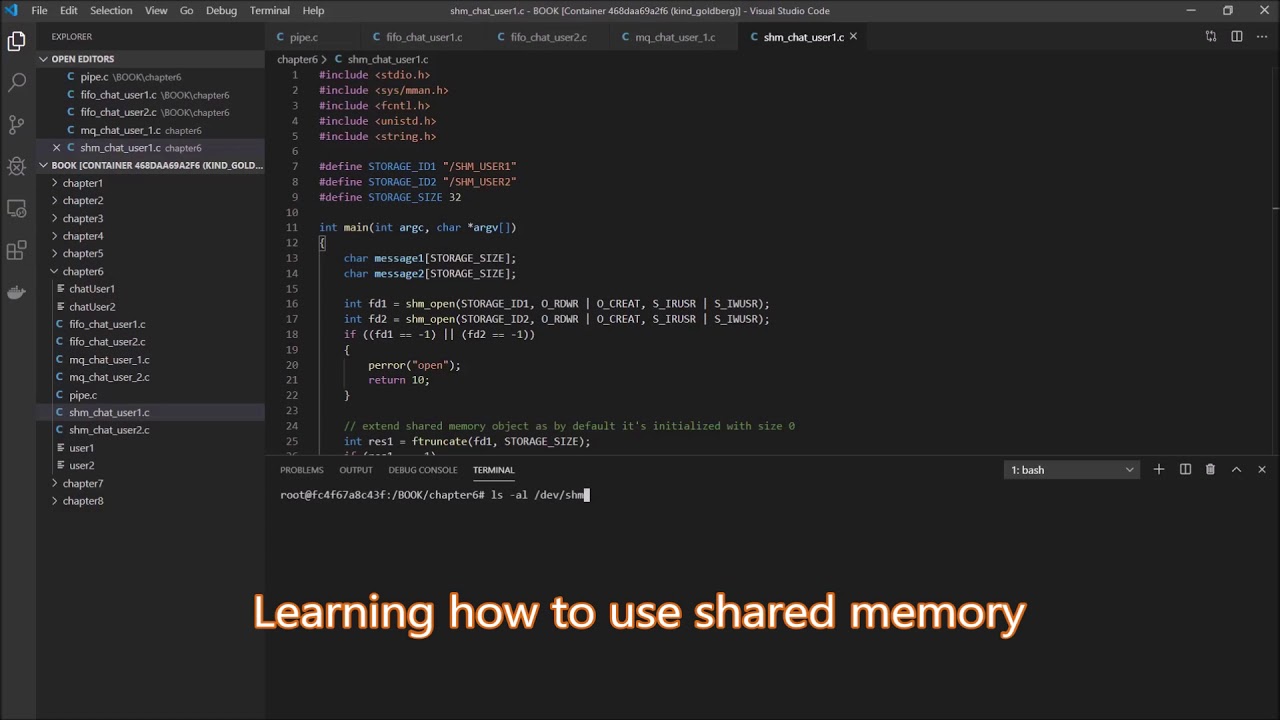The image size is (1280, 720).
Task: Create a new terminal
Action: coord(1159,469)
